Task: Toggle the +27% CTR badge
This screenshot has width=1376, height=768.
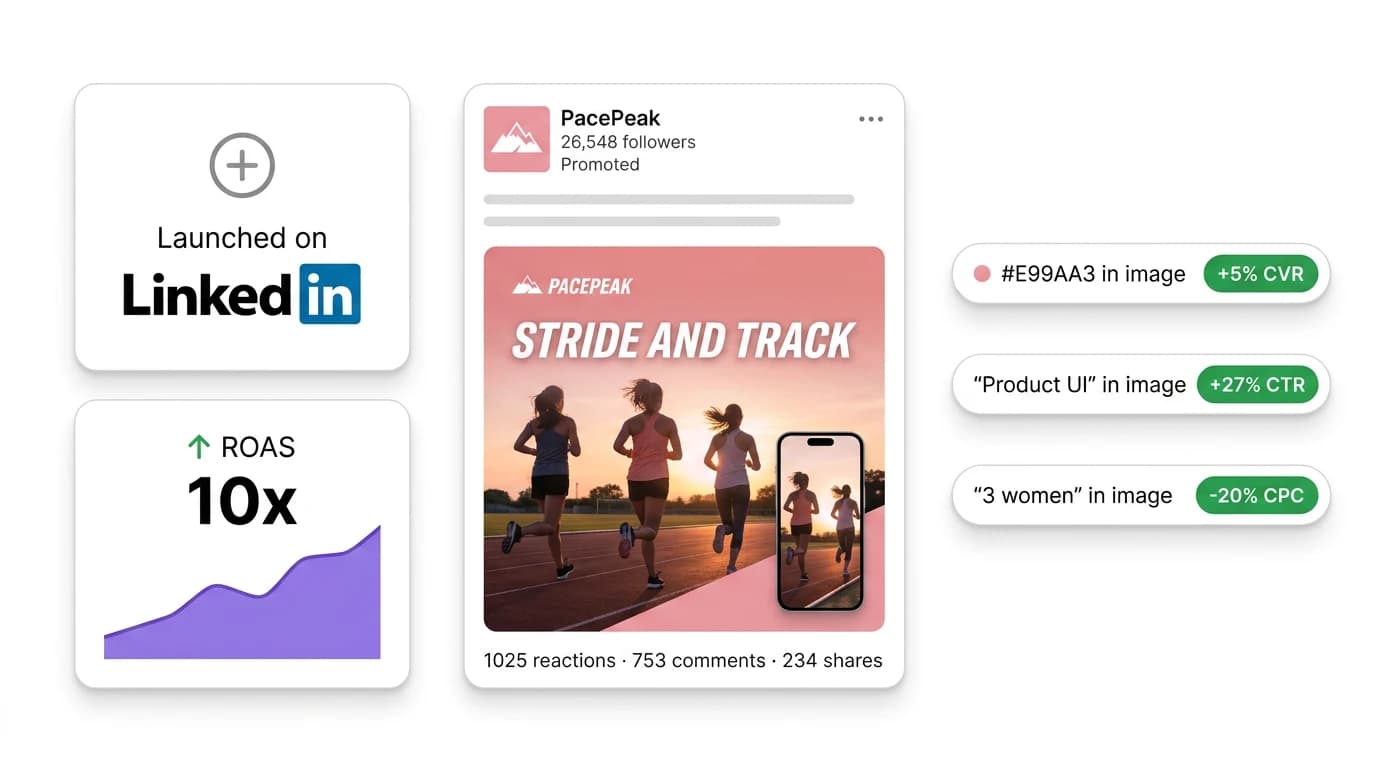Action: (1257, 384)
